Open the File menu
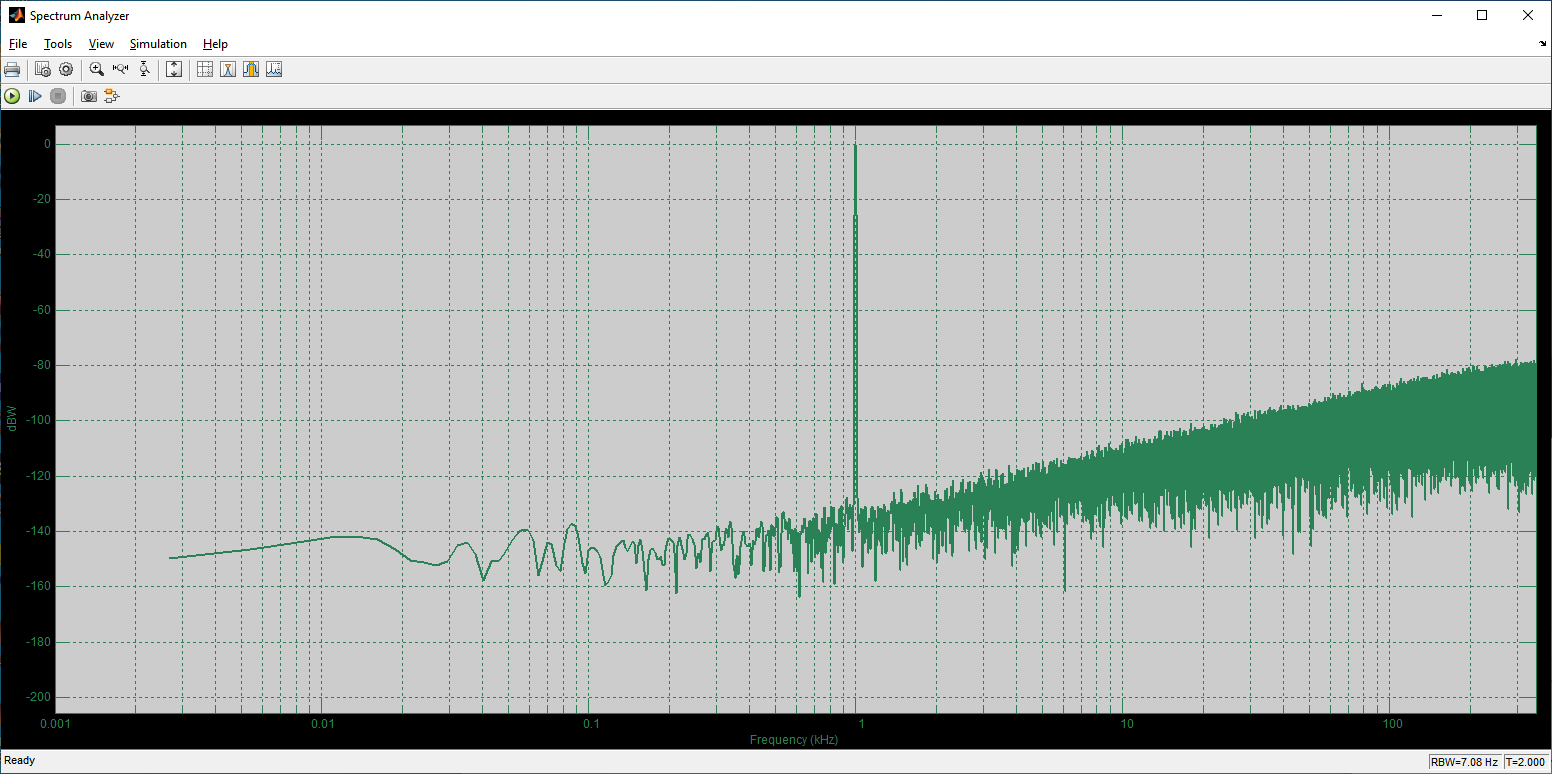The image size is (1552, 774). tap(18, 44)
